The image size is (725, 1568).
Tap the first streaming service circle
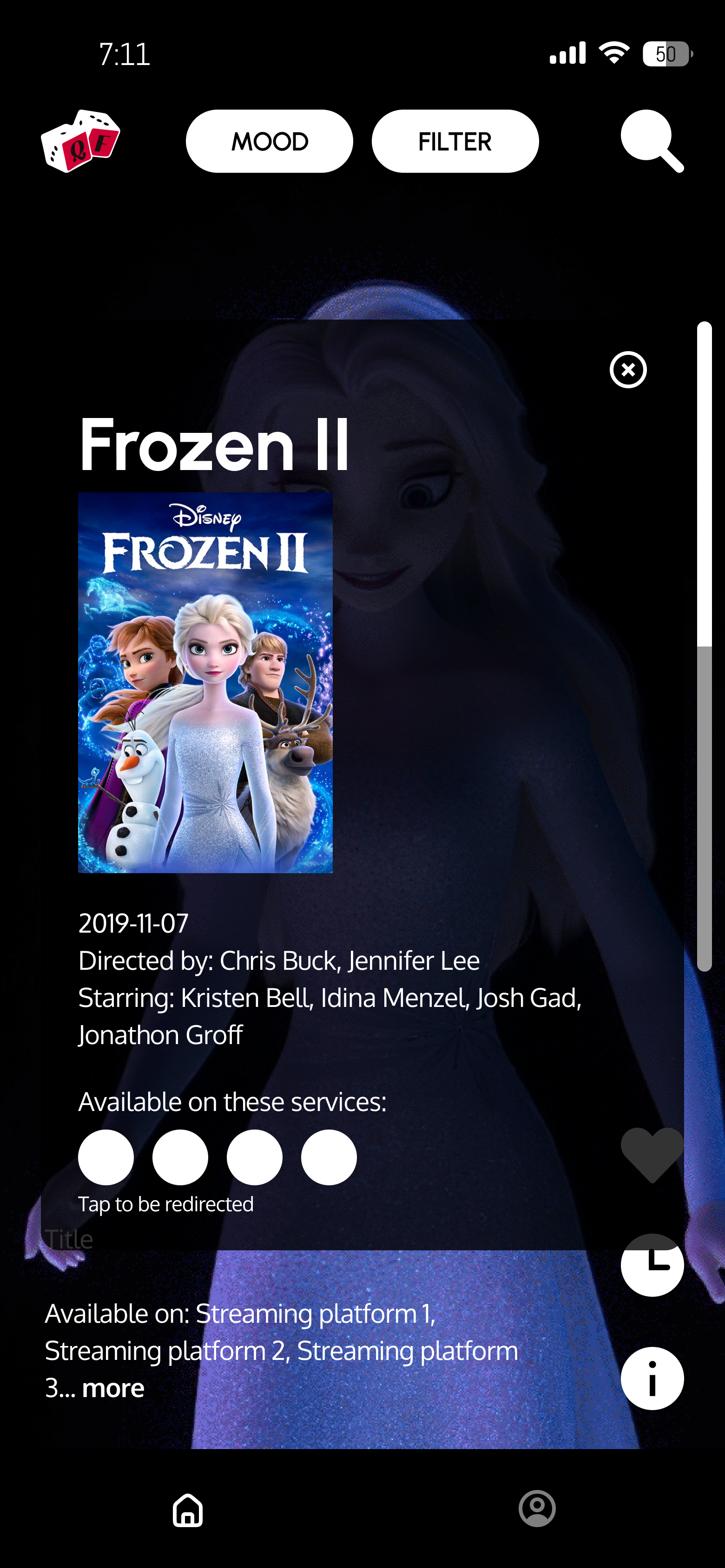point(106,1157)
